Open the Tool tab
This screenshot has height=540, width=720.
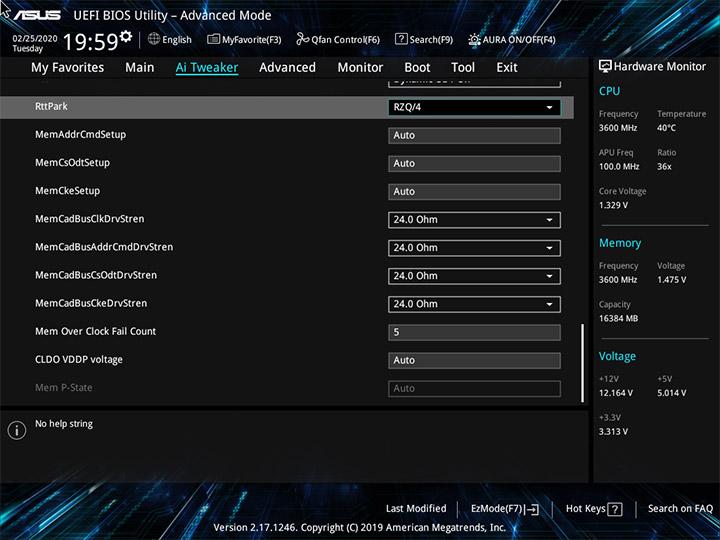click(x=463, y=68)
